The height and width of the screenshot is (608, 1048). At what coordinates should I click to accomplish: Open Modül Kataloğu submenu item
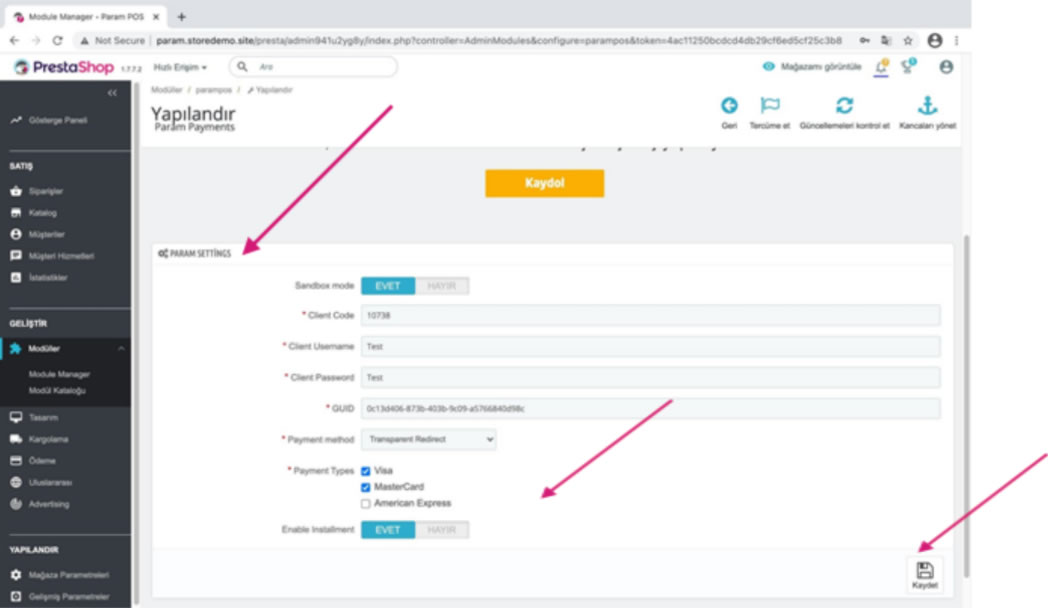tap(57, 391)
